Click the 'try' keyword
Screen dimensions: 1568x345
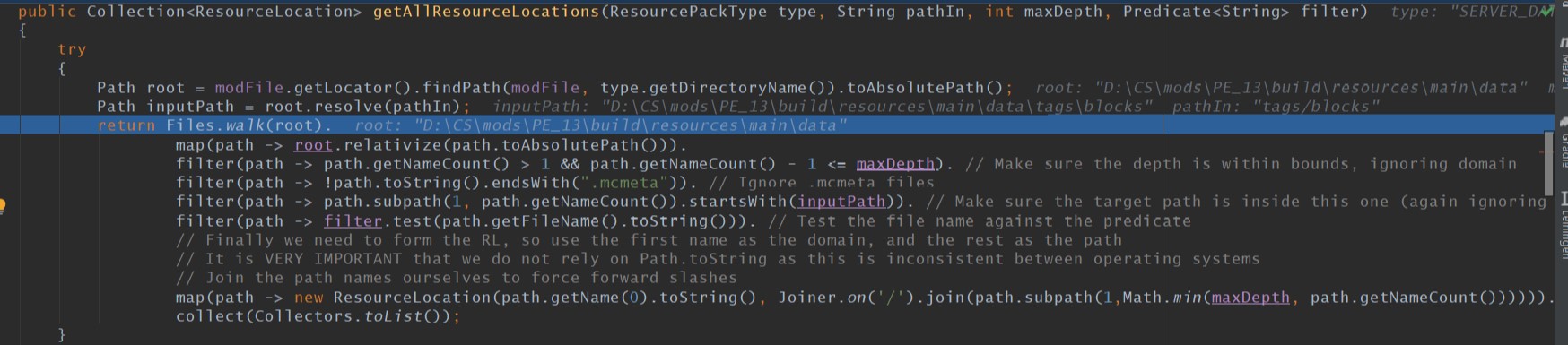[72, 49]
